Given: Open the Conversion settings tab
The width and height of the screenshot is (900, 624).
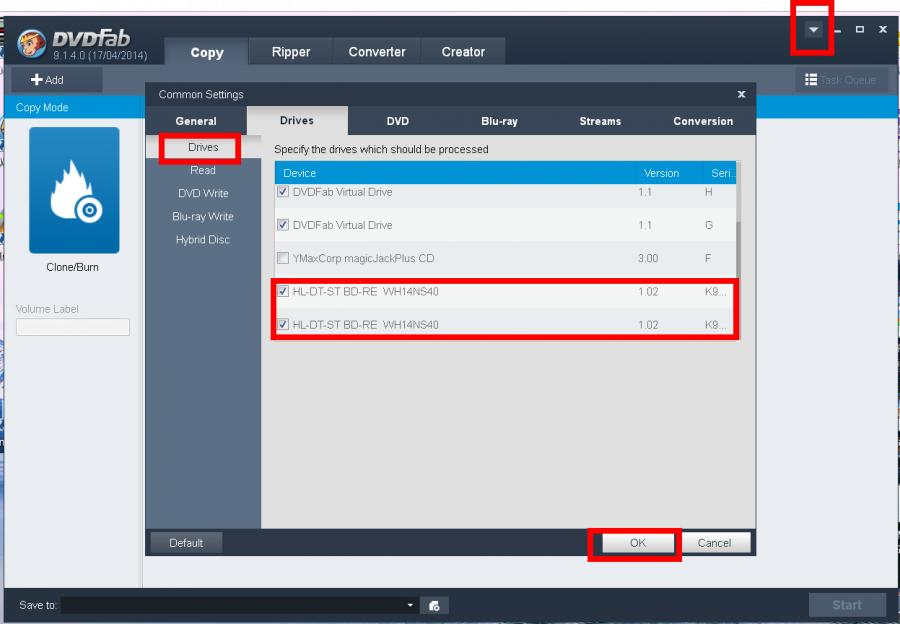Looking at the screenshot, I should [x=703, y=121].
